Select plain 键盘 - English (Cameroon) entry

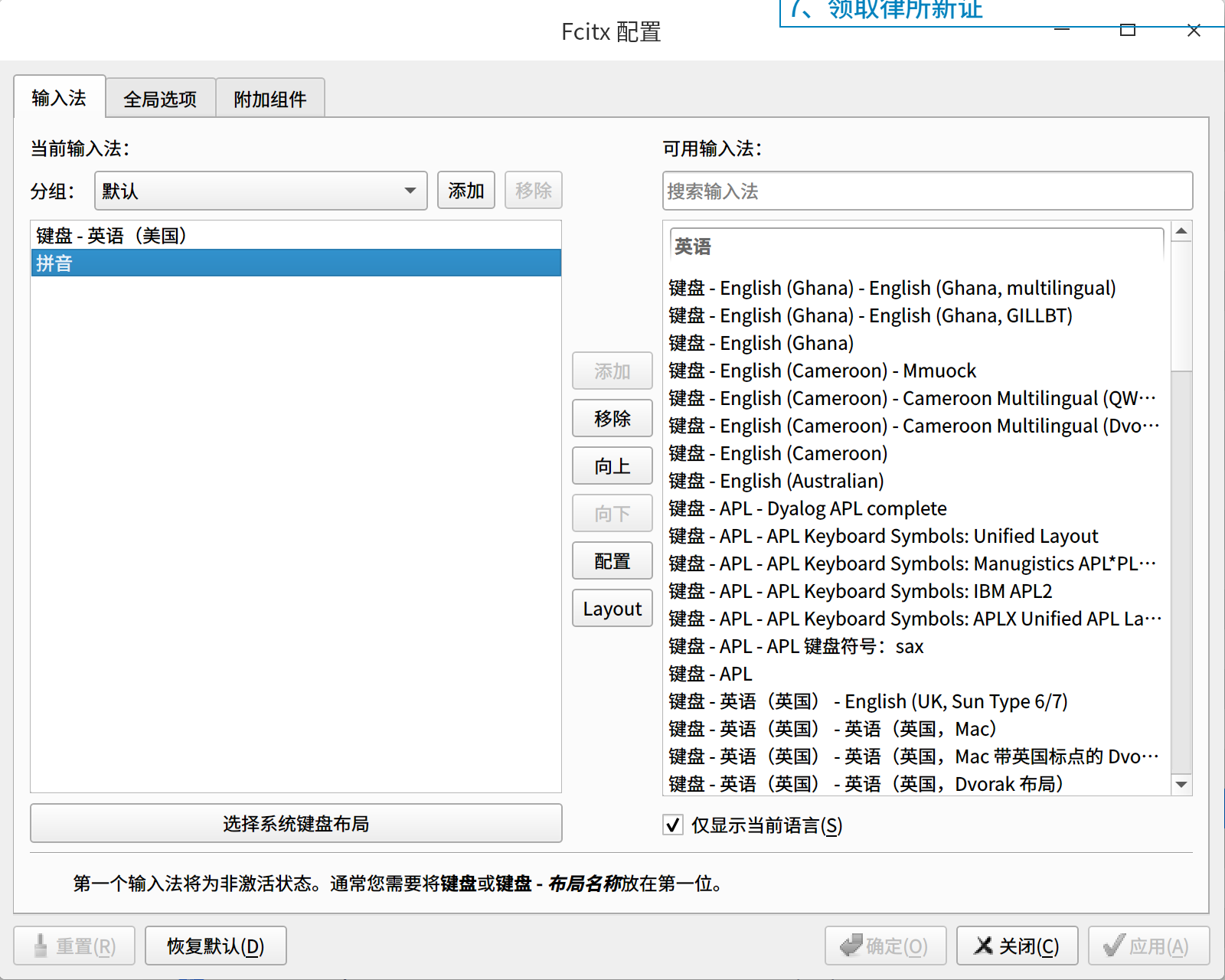click(x=916, y=453)
